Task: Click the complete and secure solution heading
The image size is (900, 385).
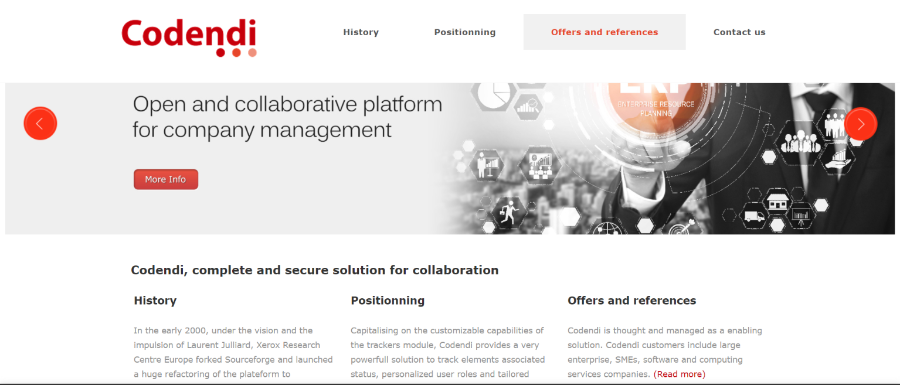Action: [315, 270]
